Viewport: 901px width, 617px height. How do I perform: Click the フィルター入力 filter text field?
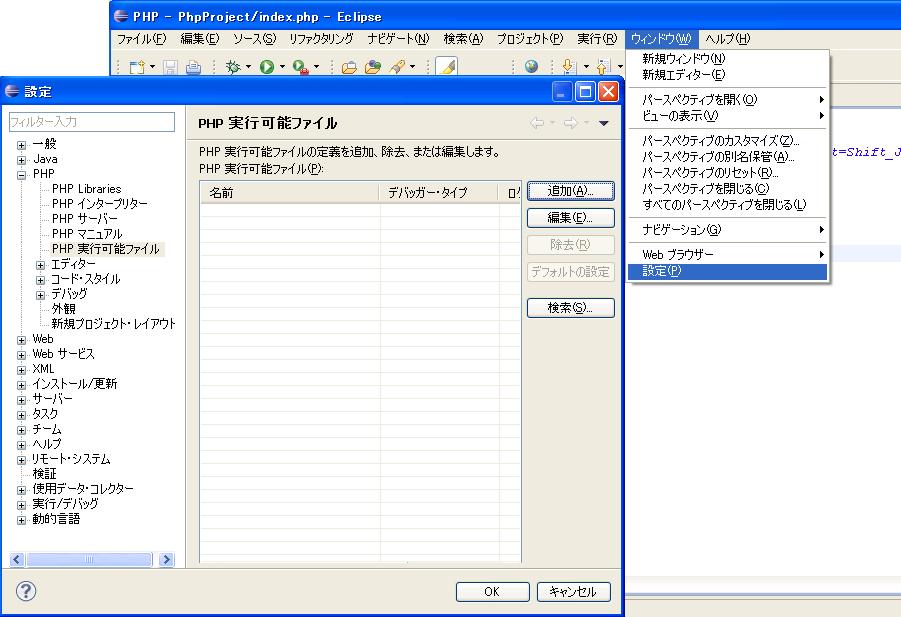pos(92,122)
